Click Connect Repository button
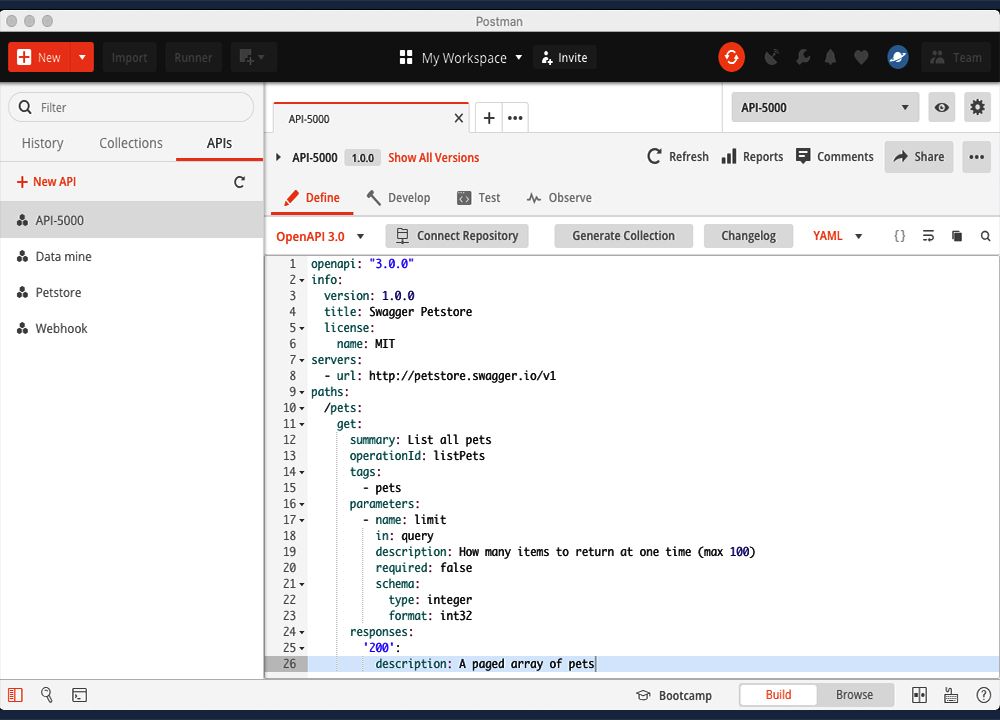This screenshot has height=720, width=1000. pyautogui.click(x=457, y=236)
